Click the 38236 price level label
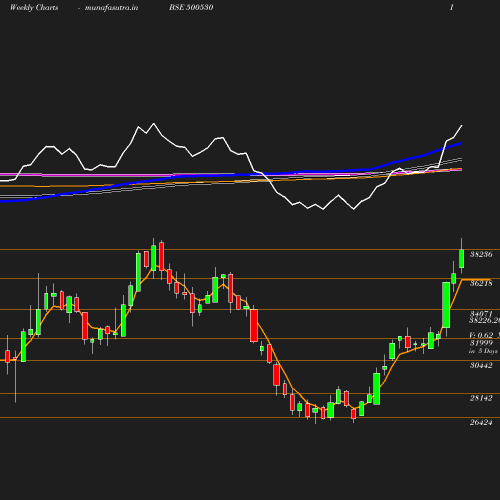500x500 pixels. 481,254
